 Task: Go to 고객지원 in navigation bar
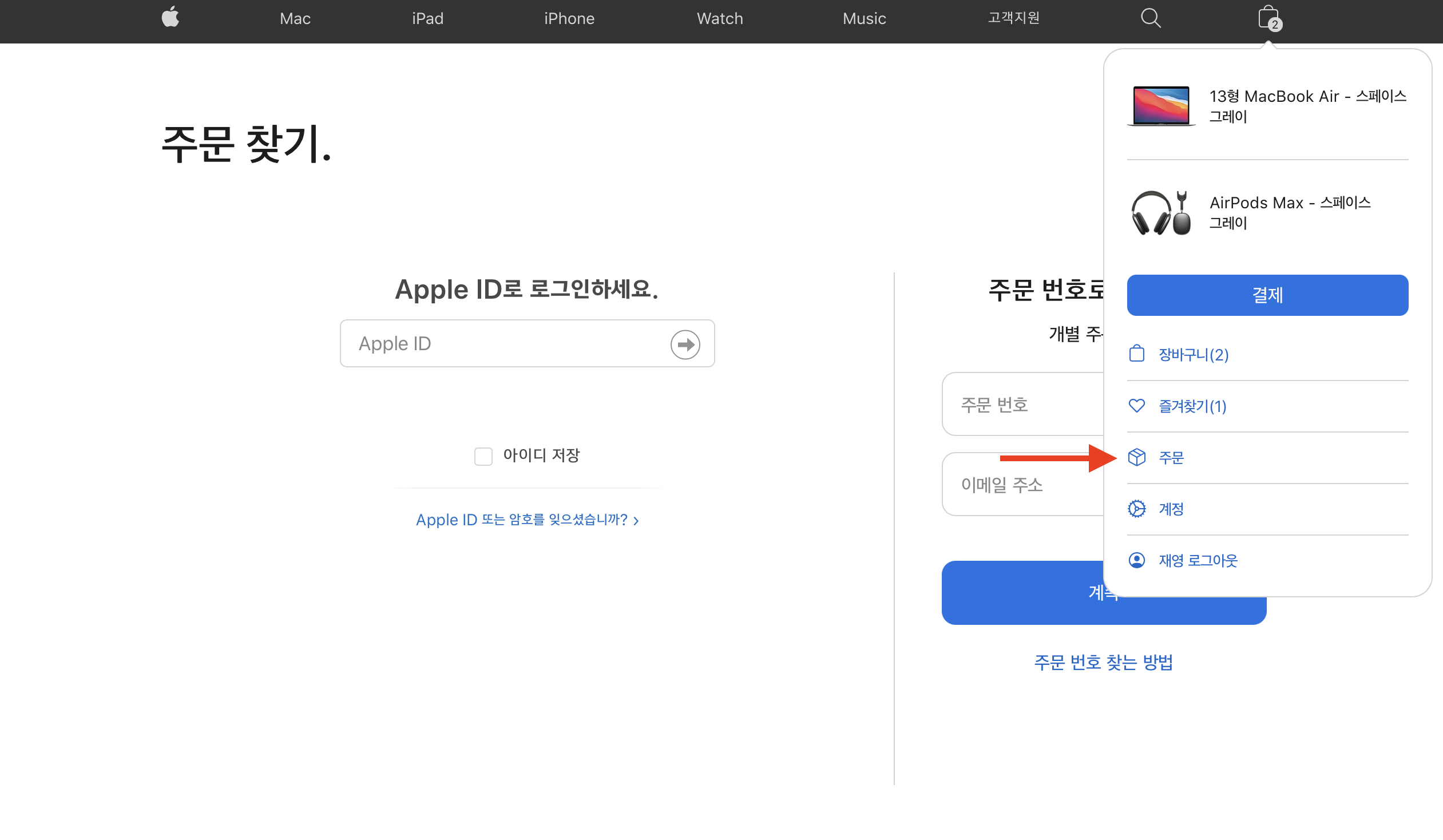click(1013, 18)
